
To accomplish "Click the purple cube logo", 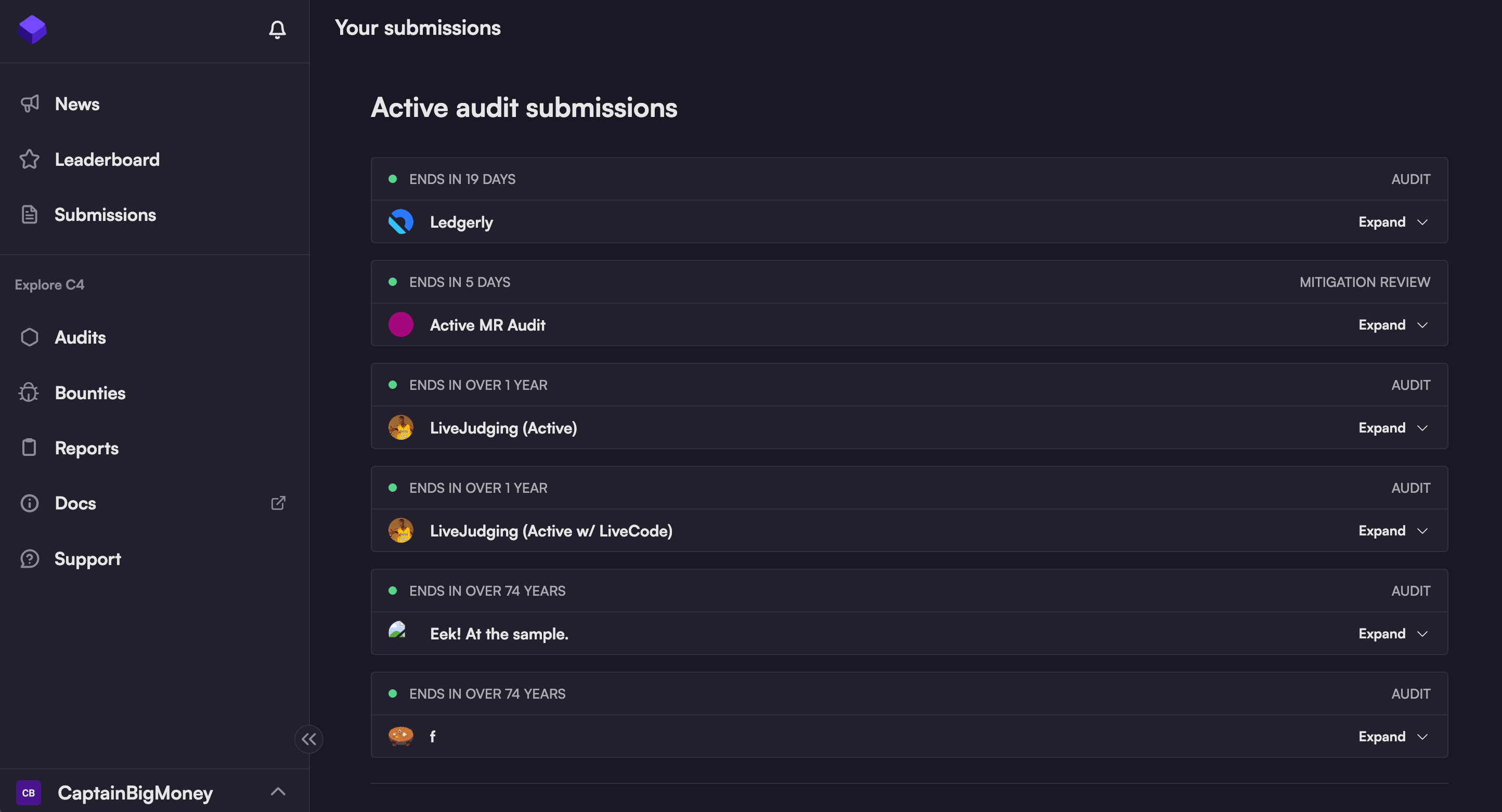I will click(32, 29).
